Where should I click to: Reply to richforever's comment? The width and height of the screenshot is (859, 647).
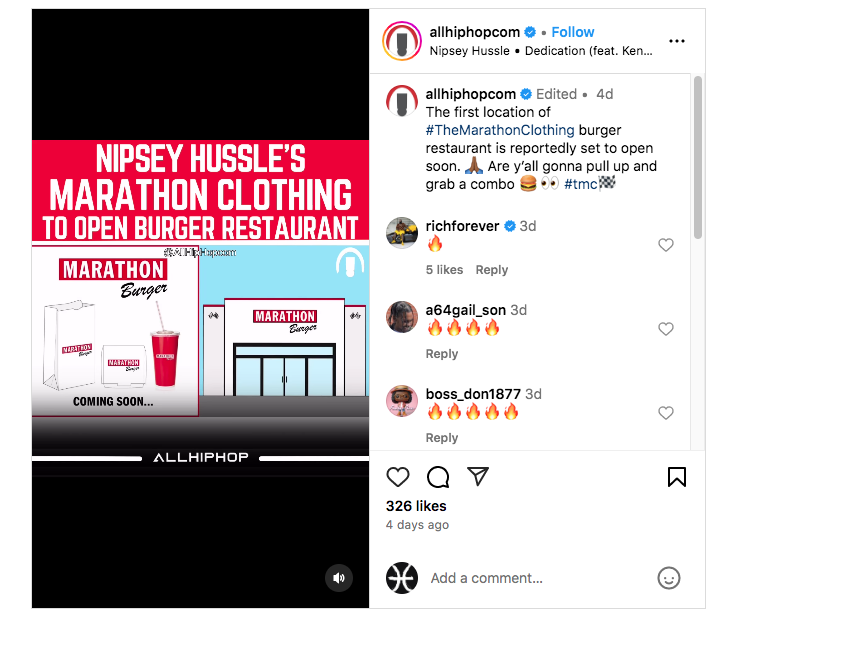(491, 270)
